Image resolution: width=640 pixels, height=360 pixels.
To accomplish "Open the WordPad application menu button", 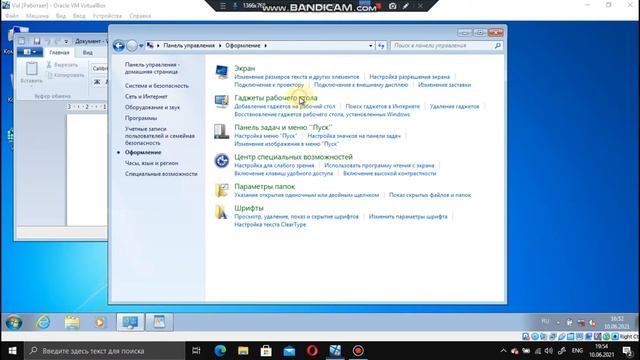I will (x=29, y=52).
